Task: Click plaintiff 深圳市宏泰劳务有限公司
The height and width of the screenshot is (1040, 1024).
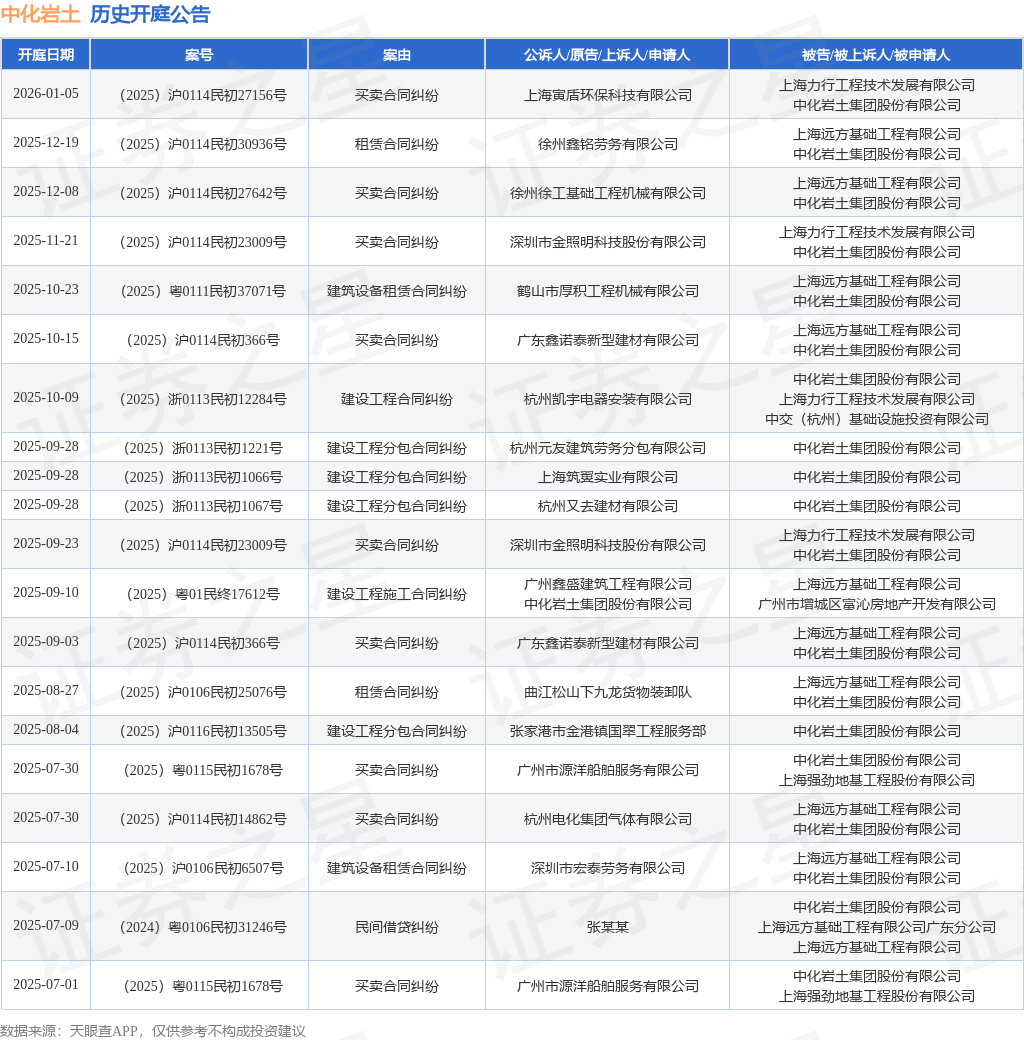Action: point(608,870)
